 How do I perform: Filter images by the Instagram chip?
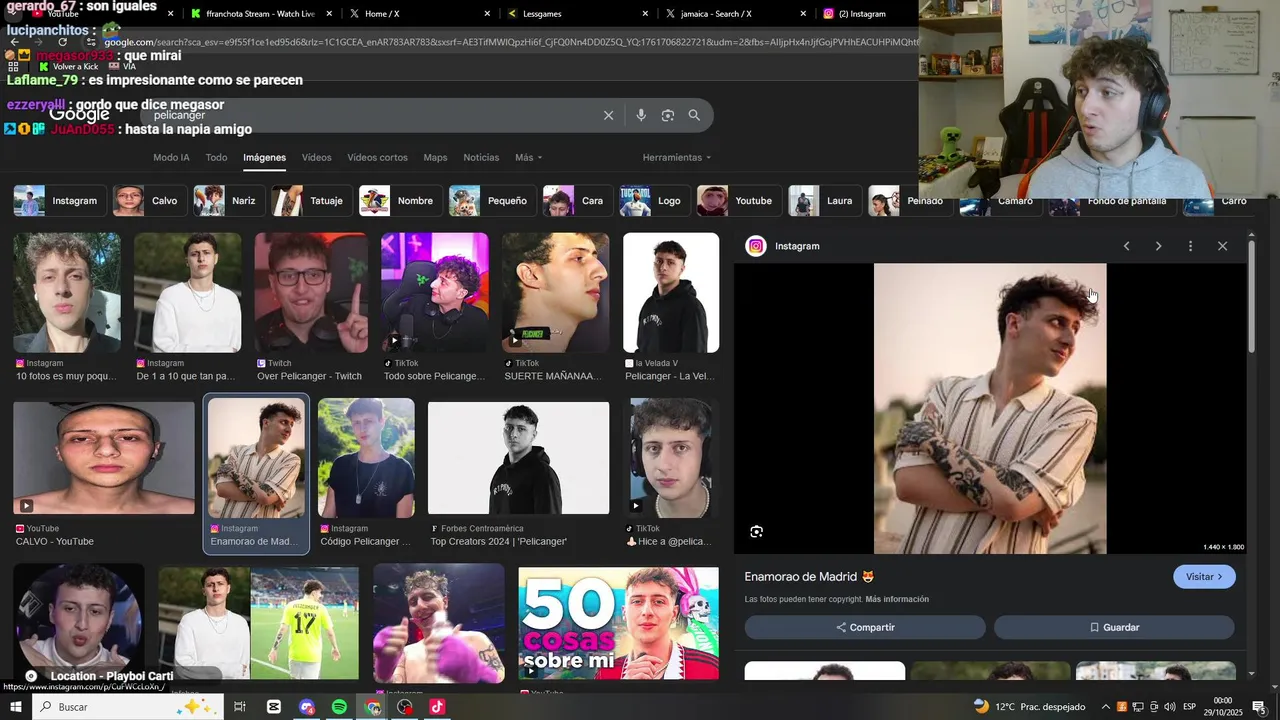coord(58,201)
